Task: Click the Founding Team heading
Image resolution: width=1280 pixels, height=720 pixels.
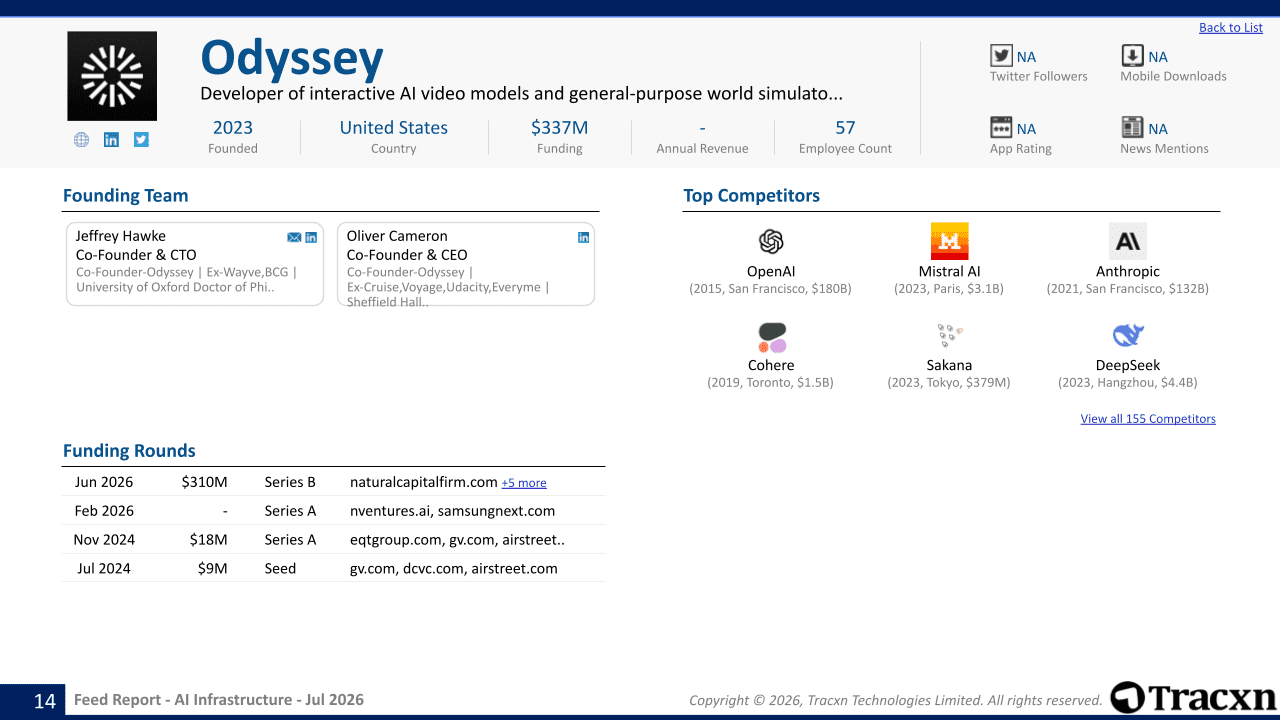Action: 126,196
